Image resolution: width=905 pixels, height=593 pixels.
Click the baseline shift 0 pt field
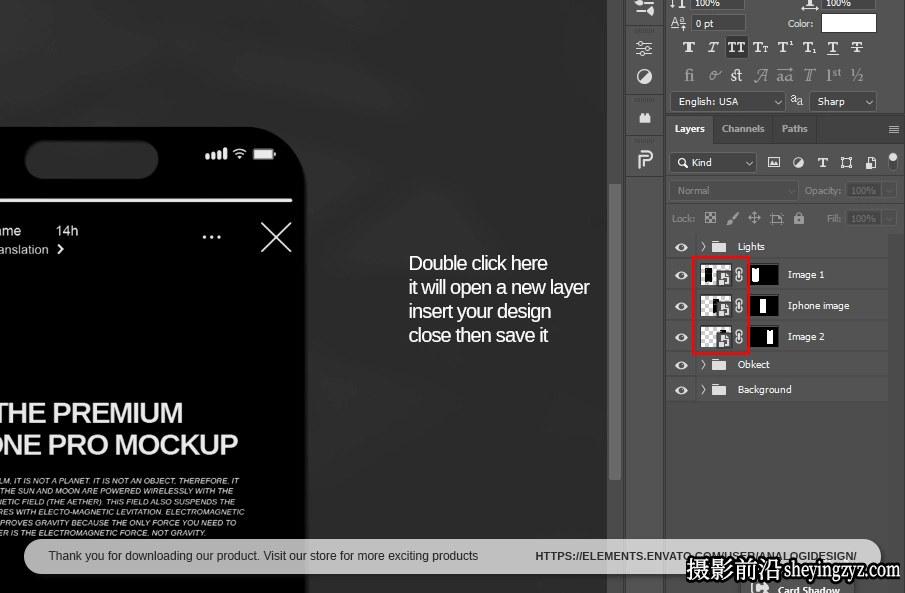[719, 23]
